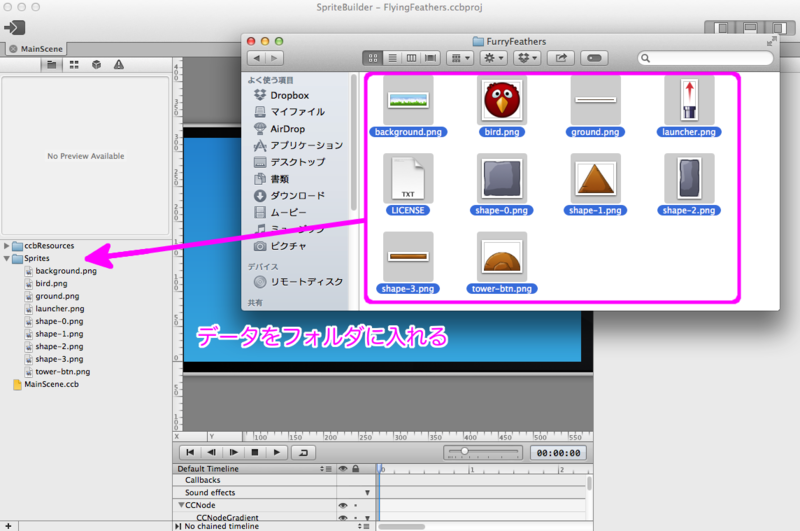The image size is (800, 531).
Task: Select the file view folder tab icon
Action: (52, 64)
